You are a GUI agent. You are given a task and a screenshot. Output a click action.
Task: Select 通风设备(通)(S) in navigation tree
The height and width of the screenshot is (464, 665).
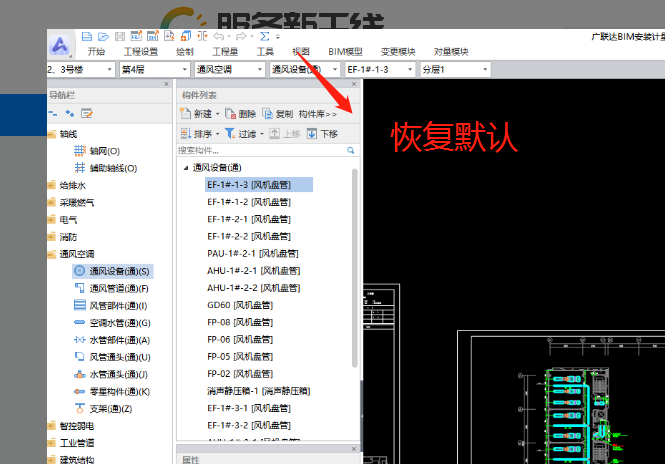click(x=113, y=271)
